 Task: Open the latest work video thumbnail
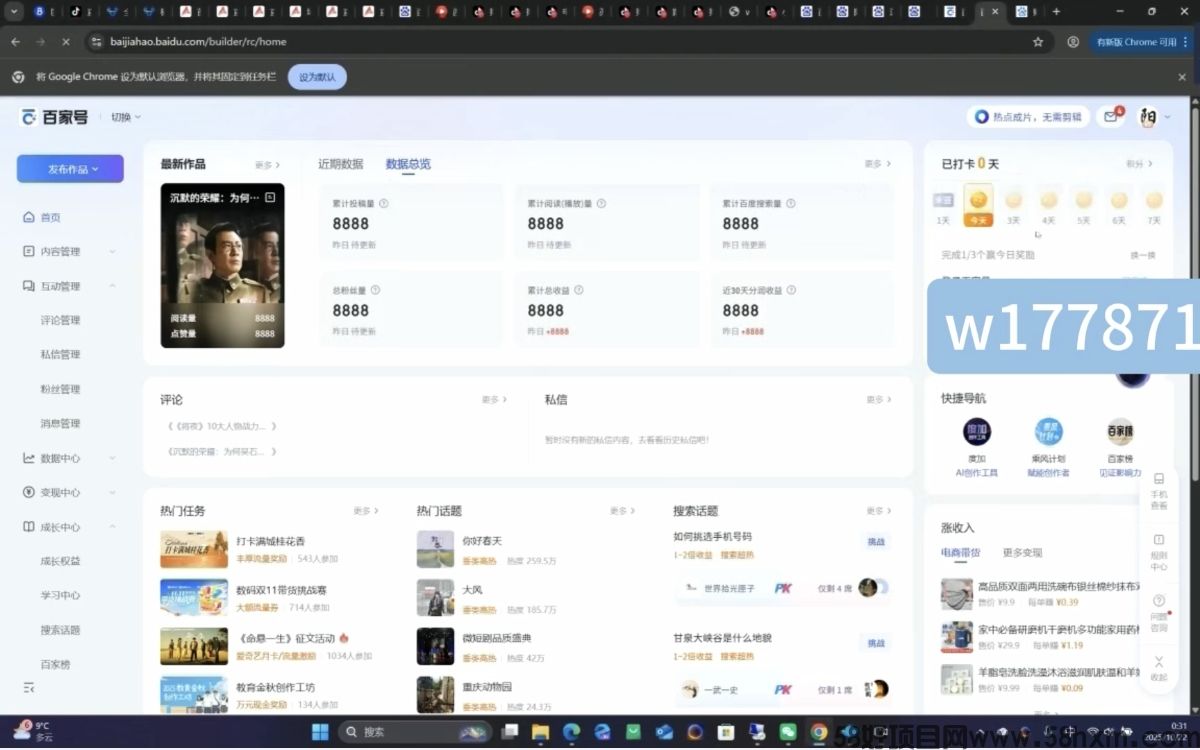tap(222, 265)
